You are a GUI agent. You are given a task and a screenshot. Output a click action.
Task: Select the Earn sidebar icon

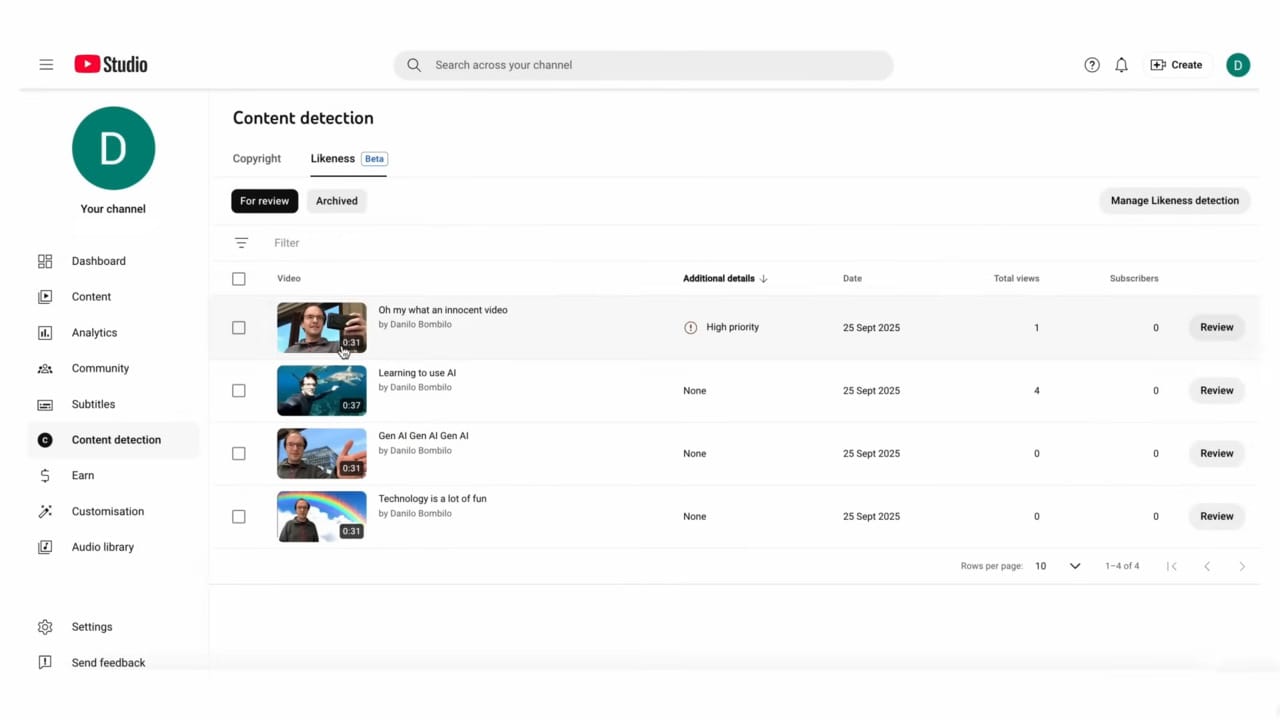[x=45, y=475]
